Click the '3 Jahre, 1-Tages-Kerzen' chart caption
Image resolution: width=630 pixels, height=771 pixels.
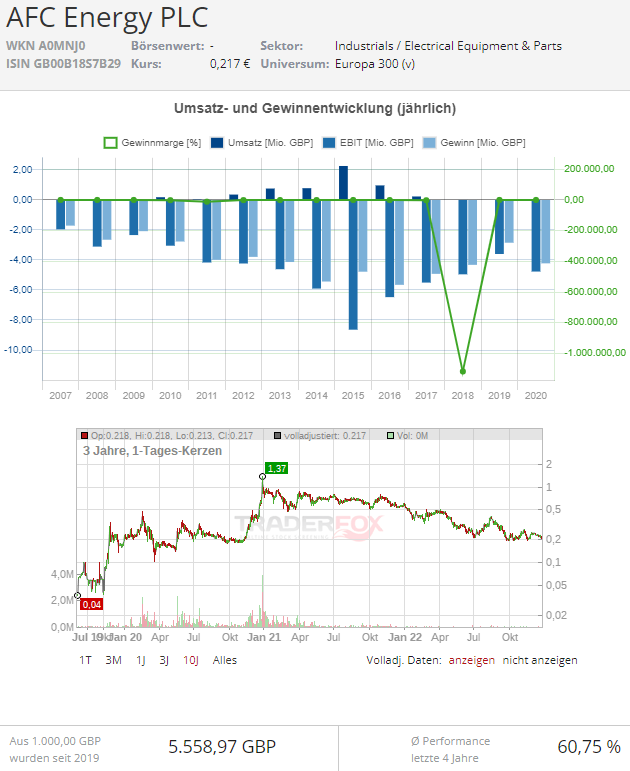point(152,451)
